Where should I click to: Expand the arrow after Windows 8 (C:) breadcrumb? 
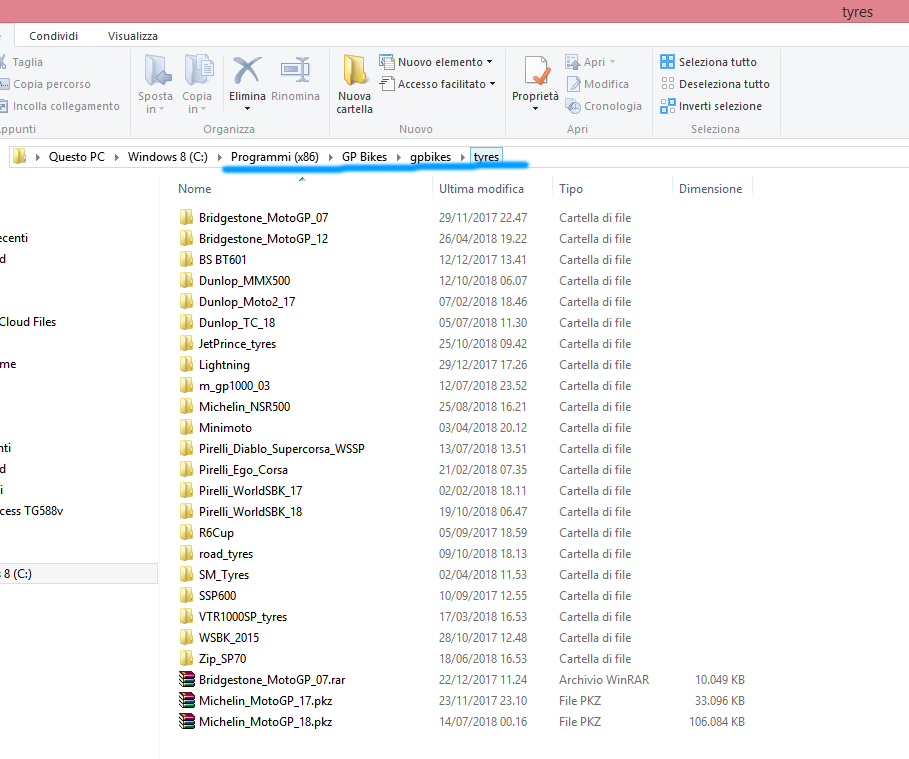[220, 157]
